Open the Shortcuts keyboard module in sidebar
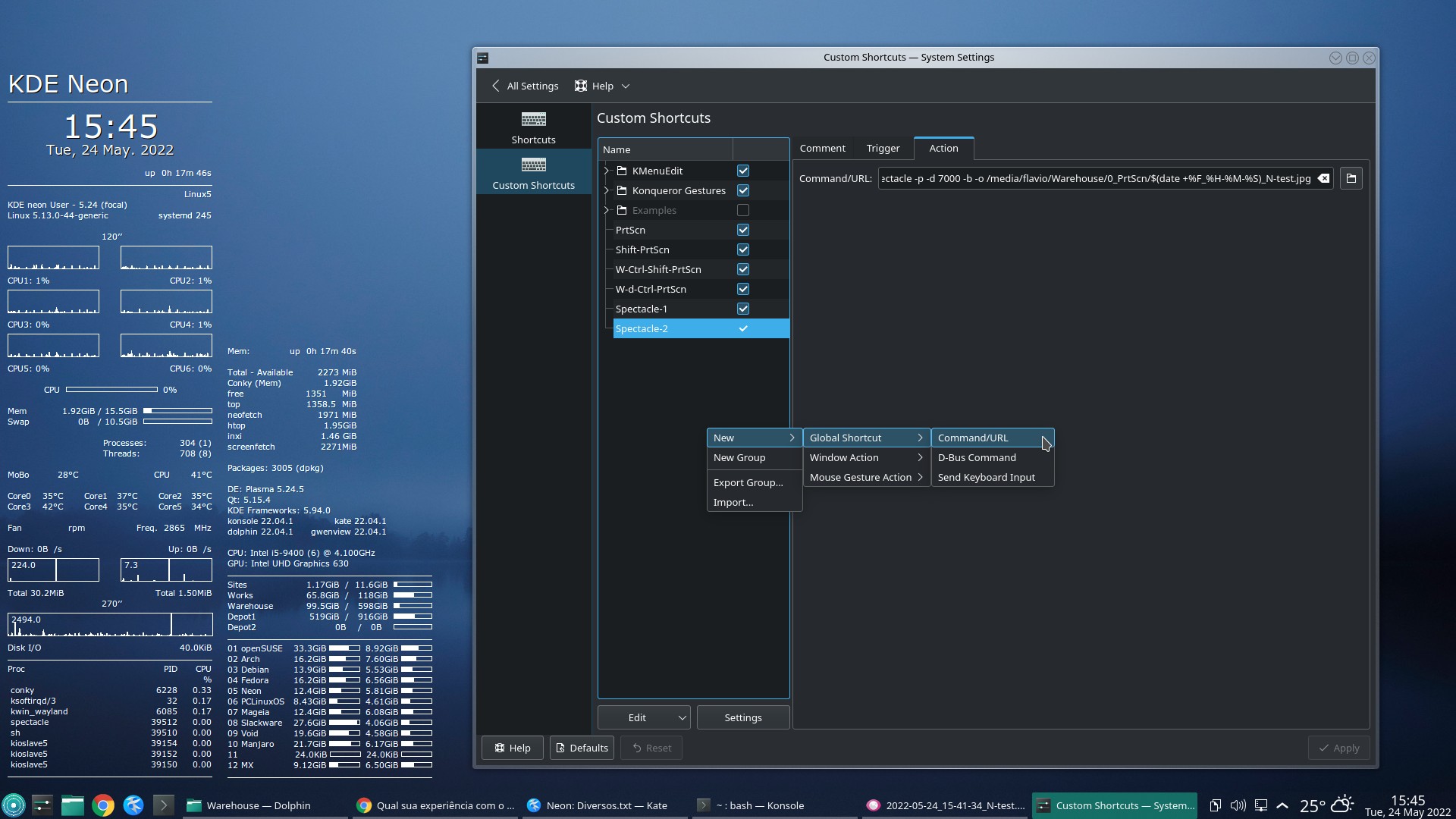 click(x=533, y=127)
